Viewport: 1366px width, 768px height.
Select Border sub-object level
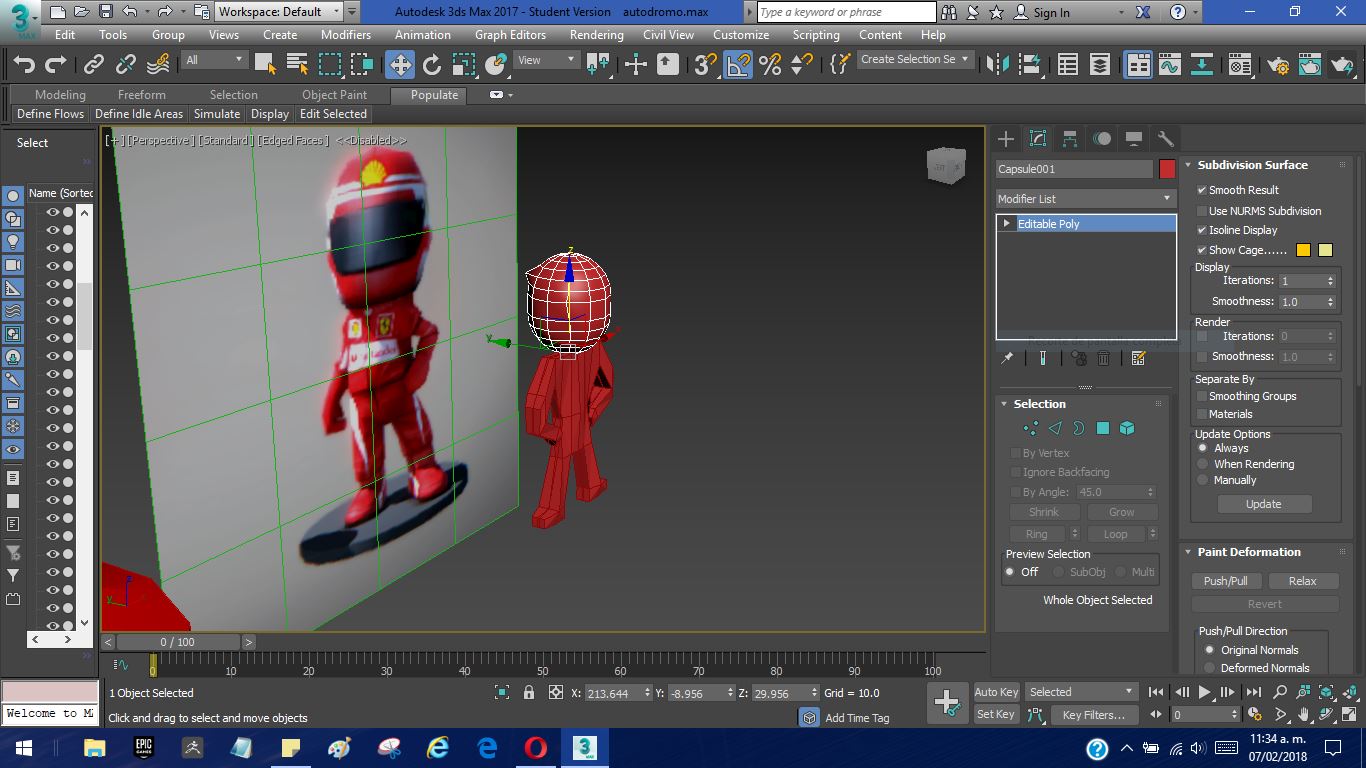point(1079,428)
